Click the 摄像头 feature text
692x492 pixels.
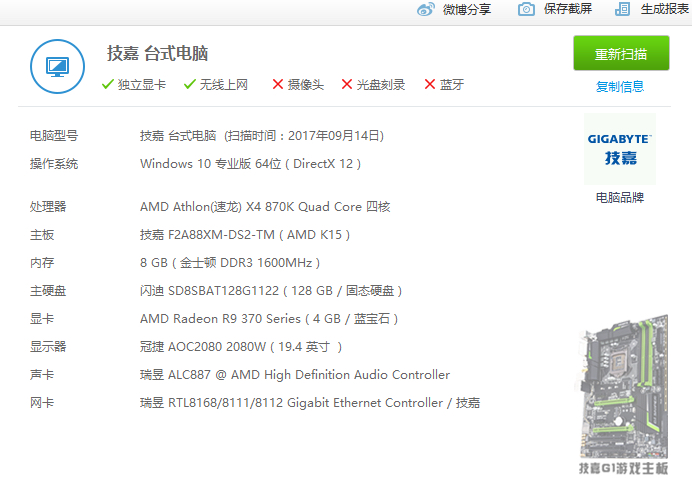[305, 84]
